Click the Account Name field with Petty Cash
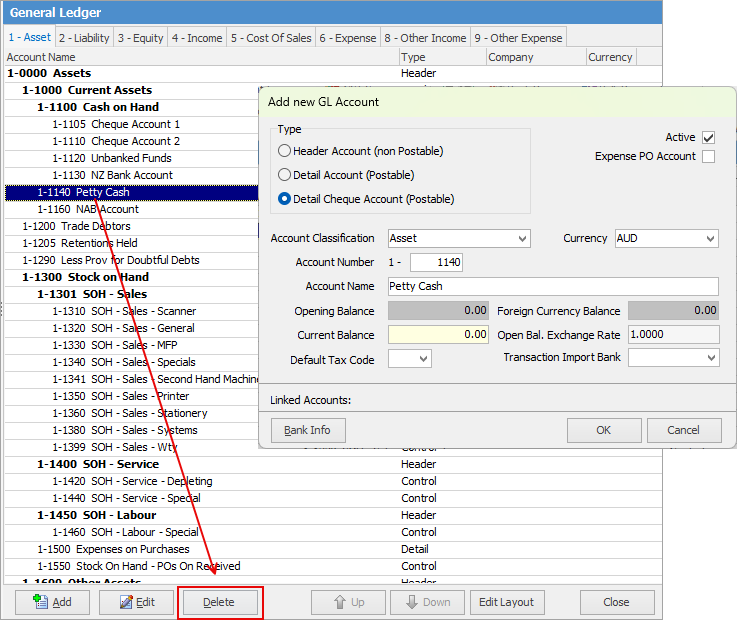This screenshot has height=620, width=737. [x=553, y=286]
